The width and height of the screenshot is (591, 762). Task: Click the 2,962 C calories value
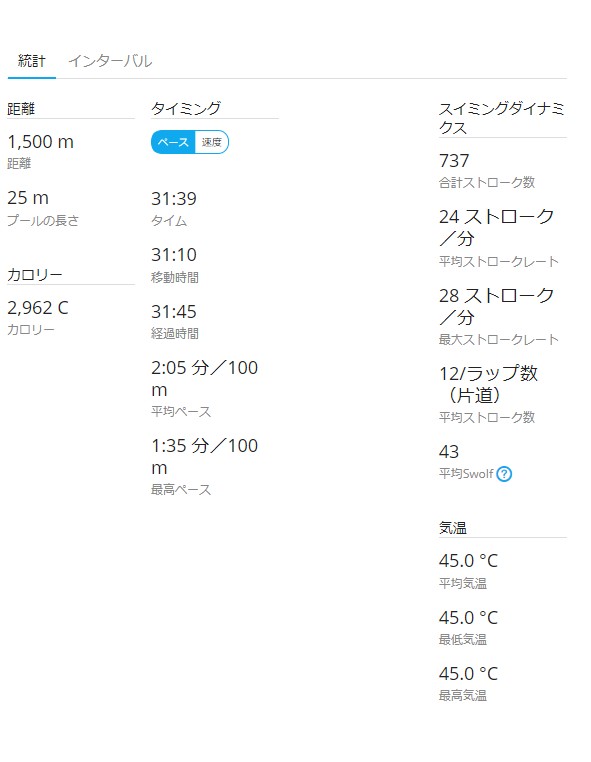[38, 308]
